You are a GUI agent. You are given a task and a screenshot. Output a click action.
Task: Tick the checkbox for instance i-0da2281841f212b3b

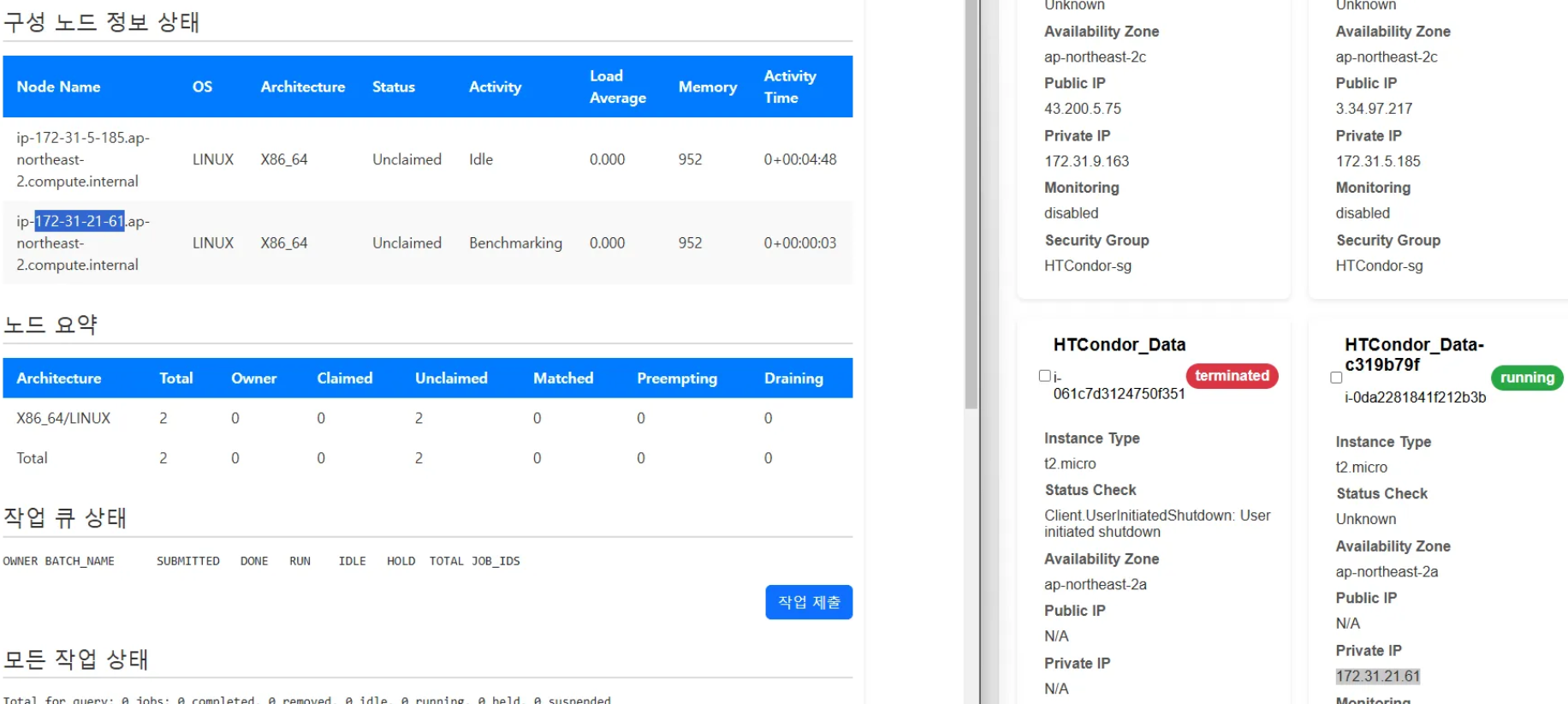coord(1336,378)
